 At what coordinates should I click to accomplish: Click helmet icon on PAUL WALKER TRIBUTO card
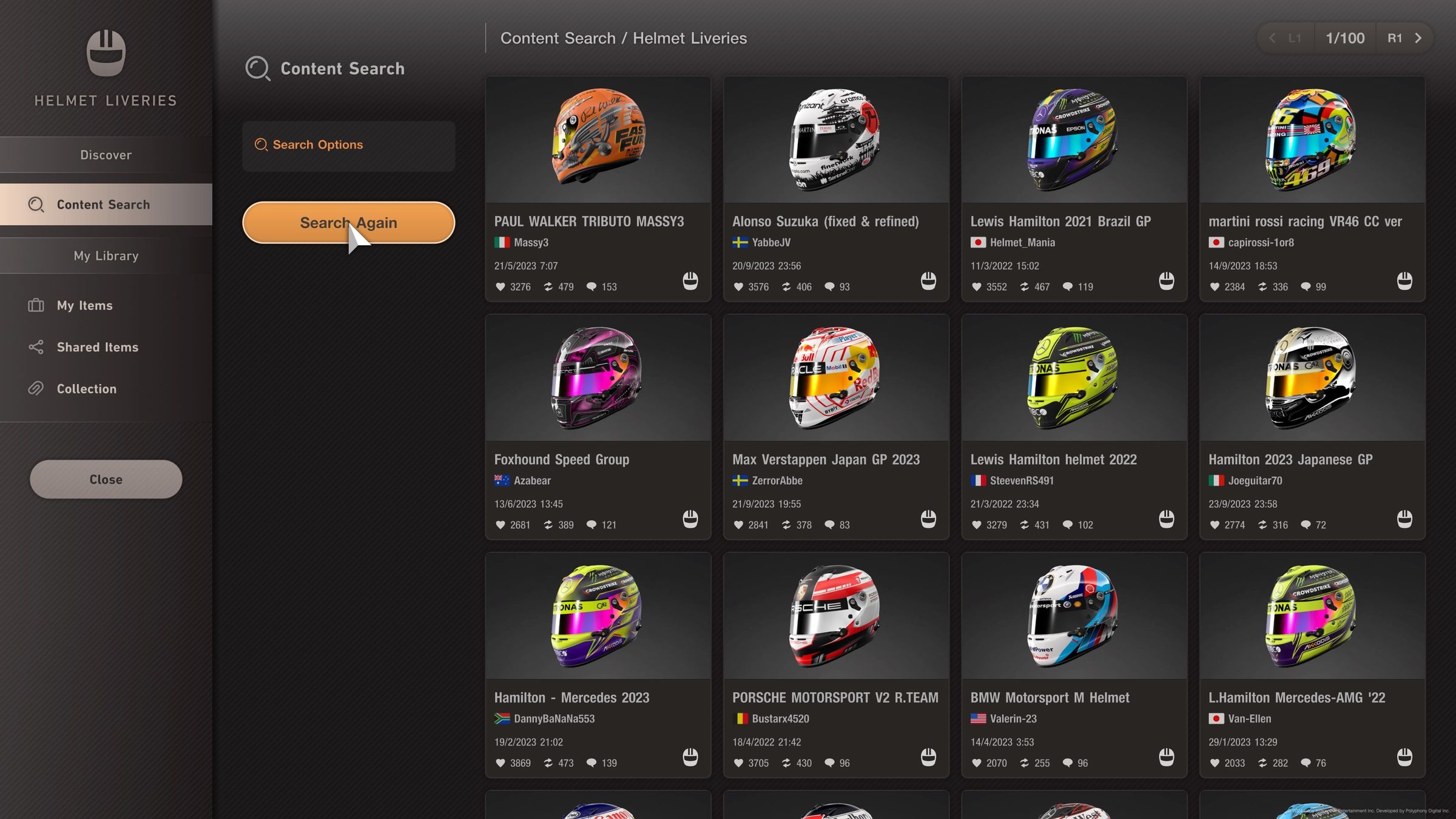point(690,281)
